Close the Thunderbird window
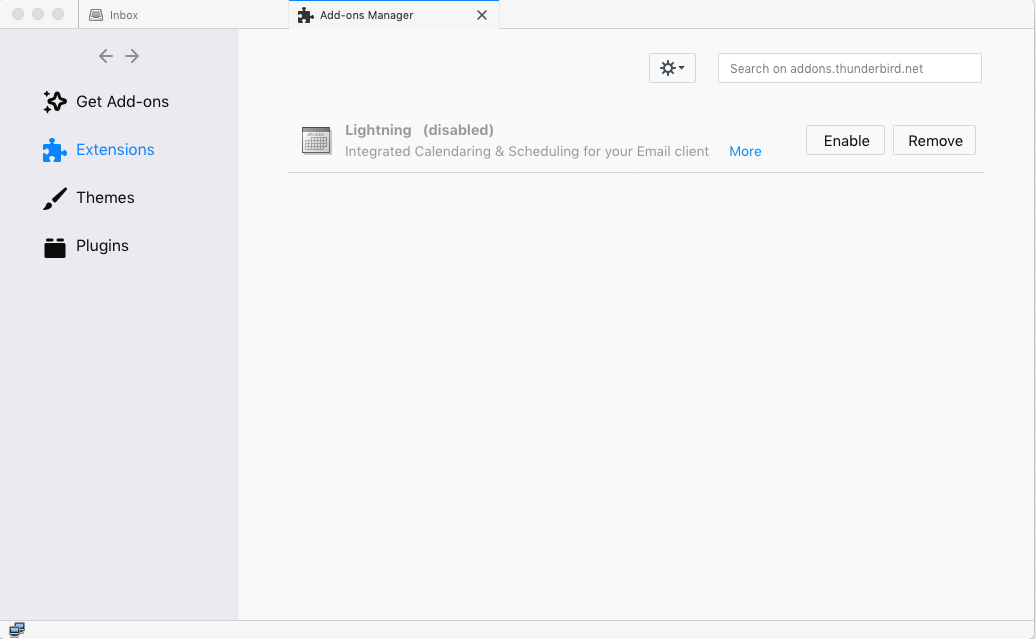The width and height of the screenshot is (1036, 639). (18, 14)
